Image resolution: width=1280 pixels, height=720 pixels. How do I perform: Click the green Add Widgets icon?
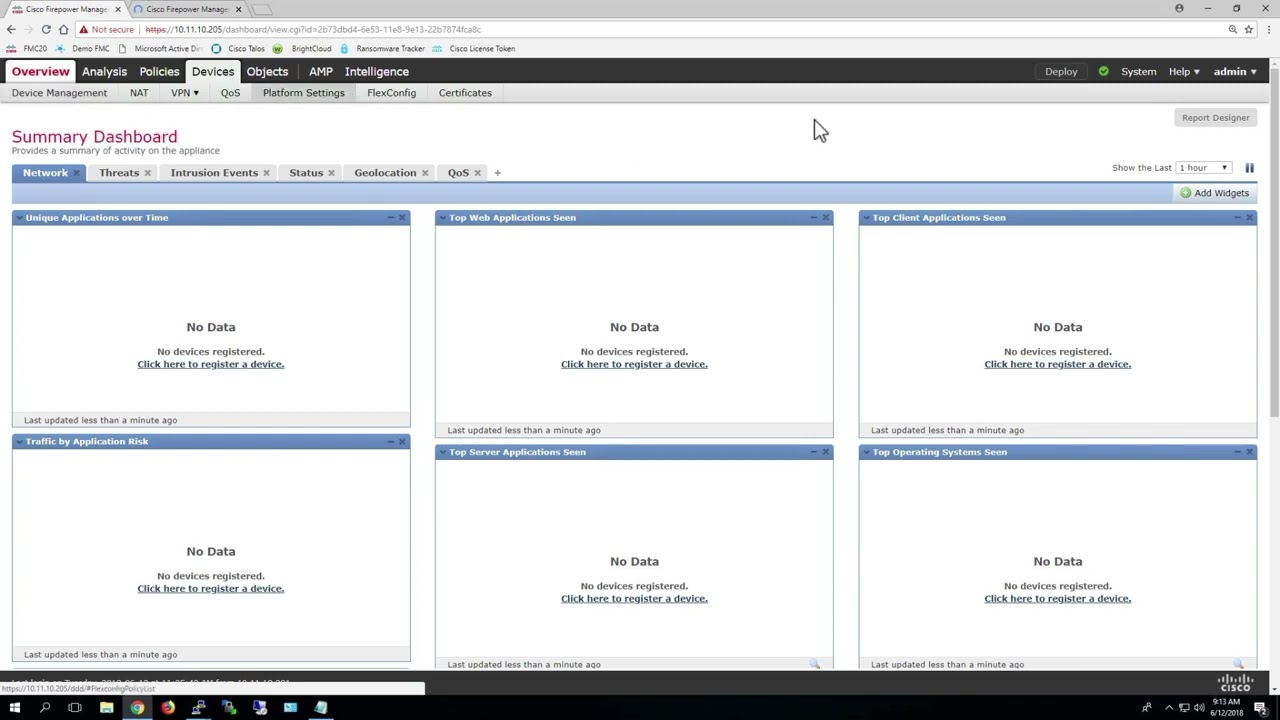click(x=1185, y=193)
